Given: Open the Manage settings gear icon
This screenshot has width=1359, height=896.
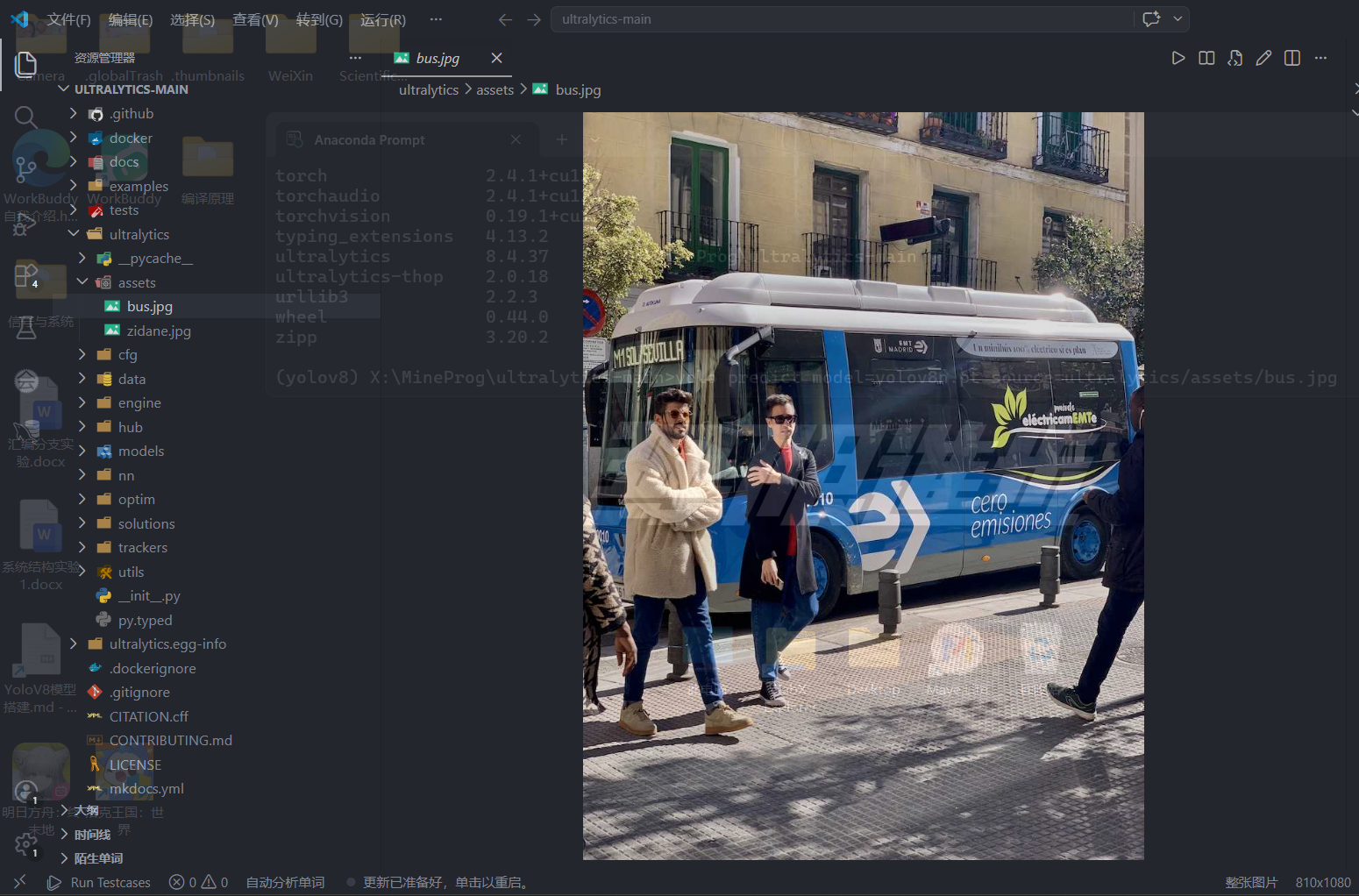Looking at the screenshot, I should (x=25, y=843).
